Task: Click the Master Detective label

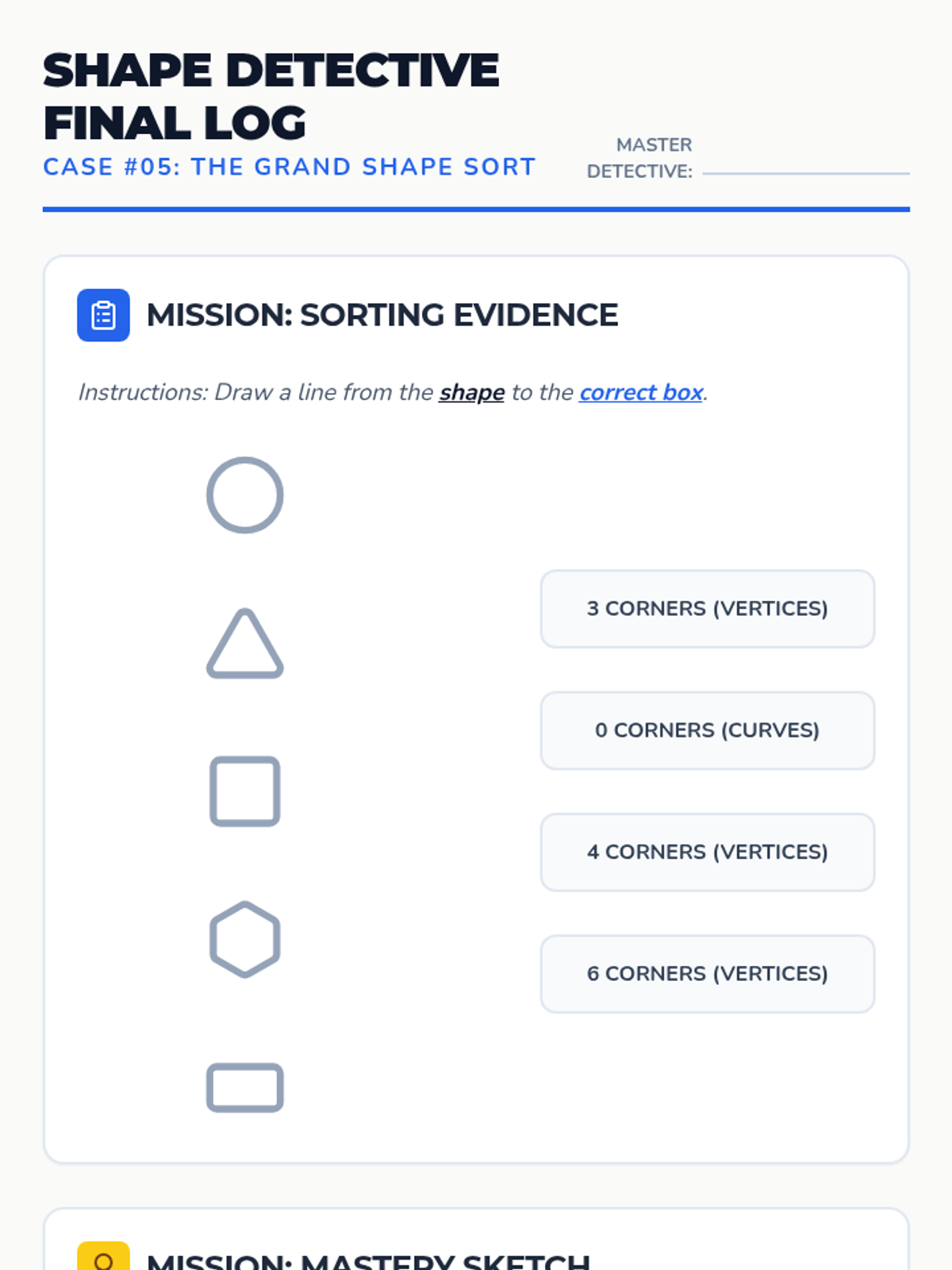Action: coord(639,158)
